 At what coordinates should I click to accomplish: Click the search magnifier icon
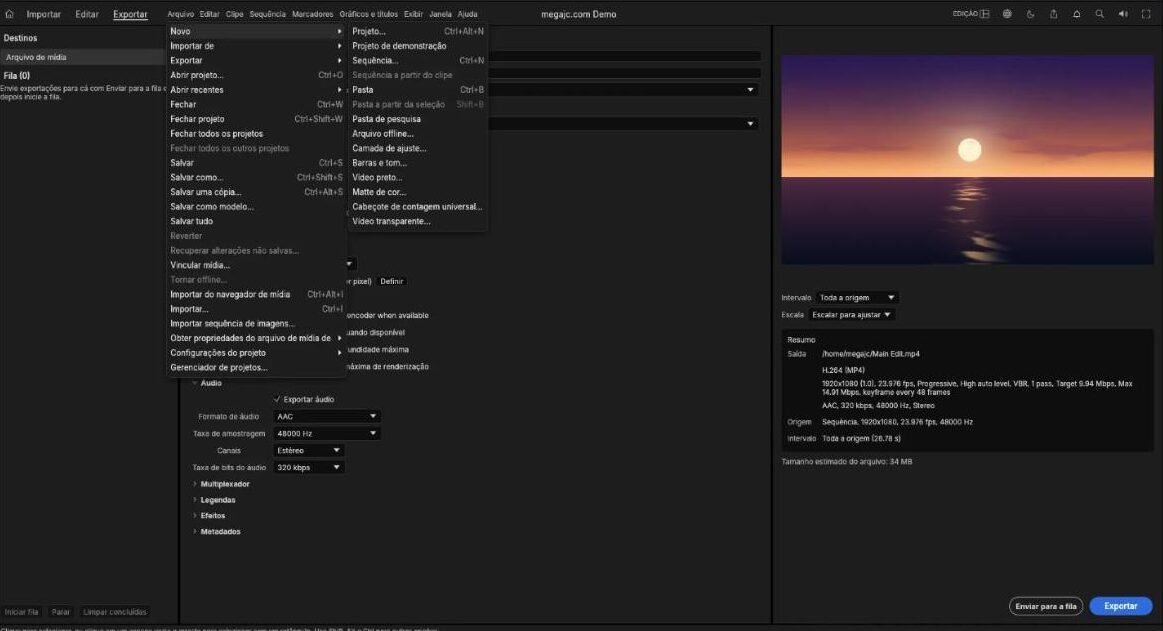[x=1099, y=14]
